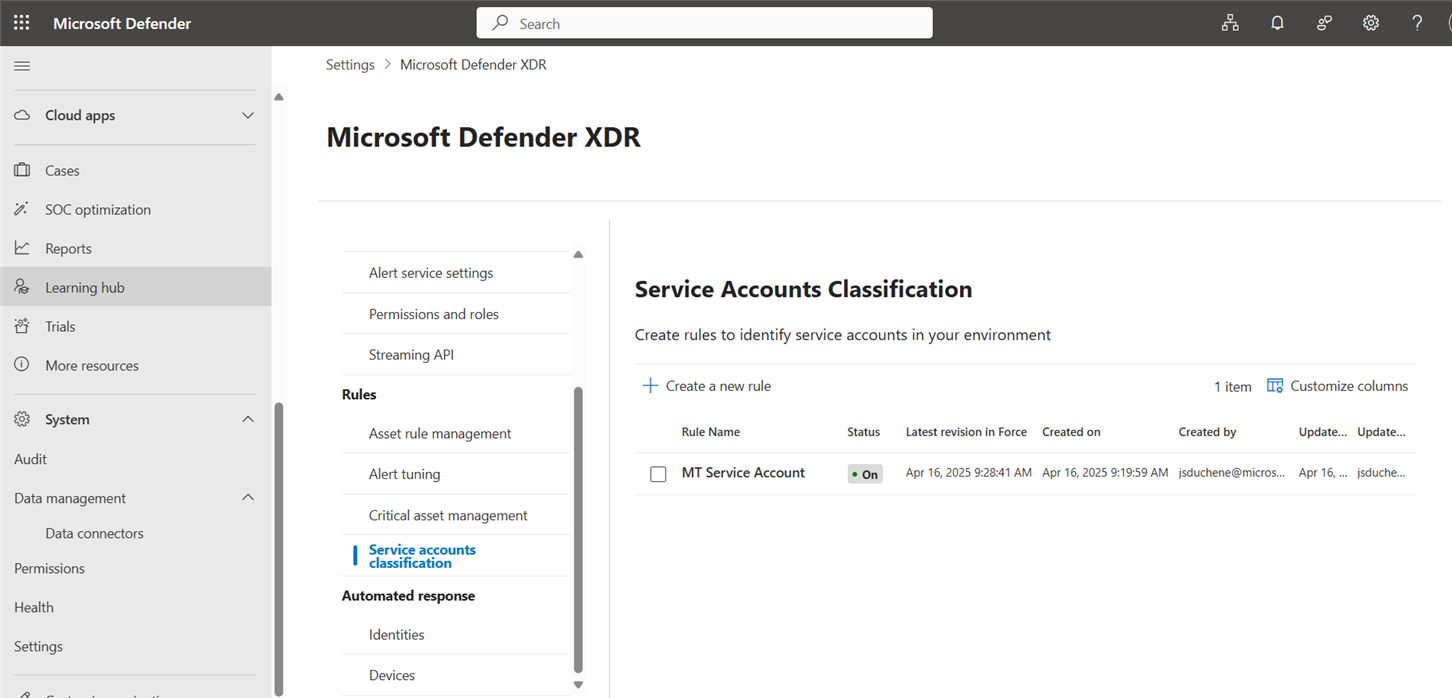Open the MT Service Account rule

[743, 473]
